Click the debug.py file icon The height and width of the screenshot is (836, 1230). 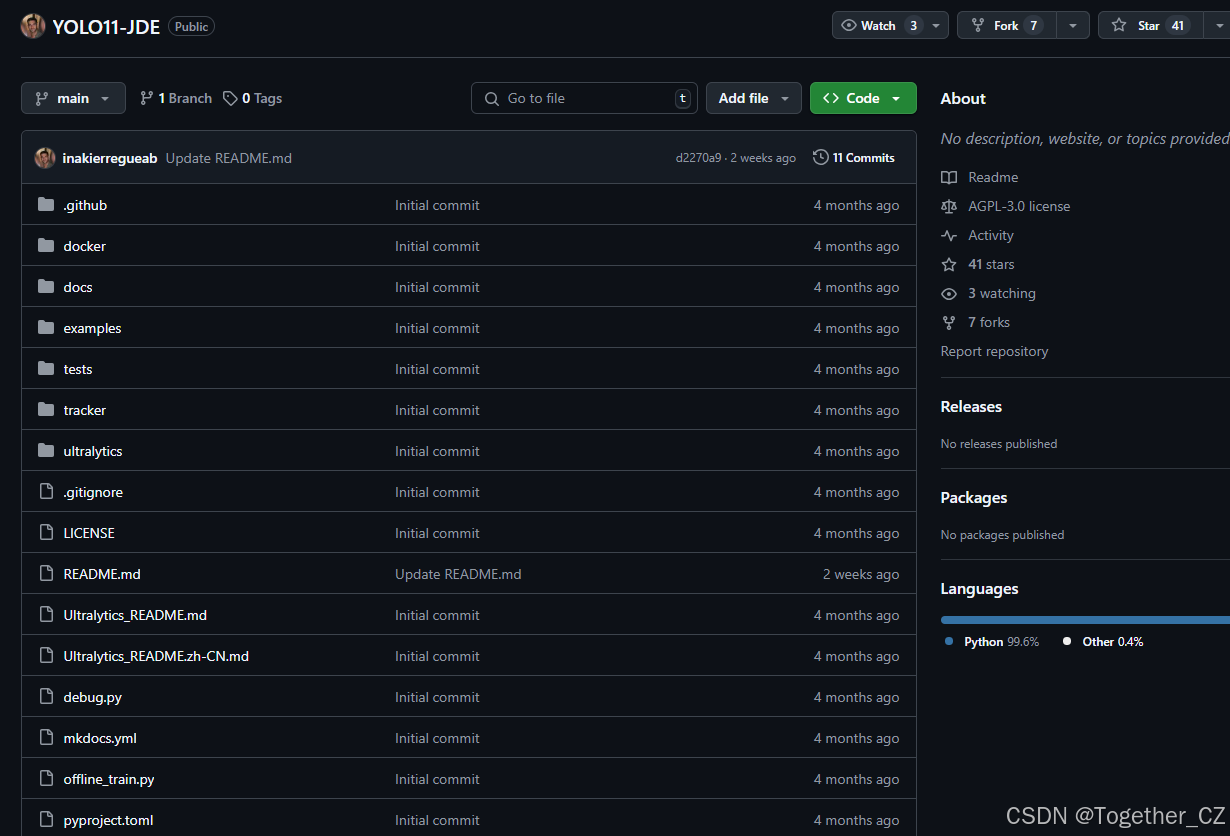[45, 697]
